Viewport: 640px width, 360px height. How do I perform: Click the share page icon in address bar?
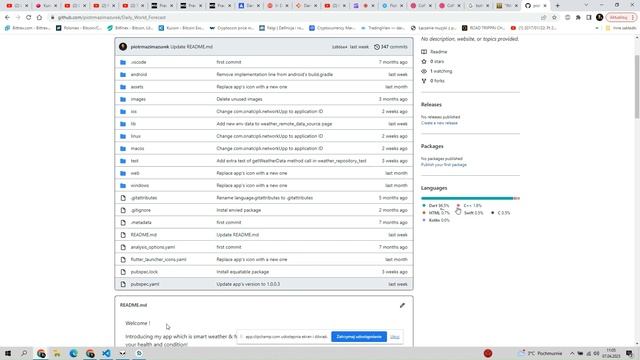pos(543,18)
